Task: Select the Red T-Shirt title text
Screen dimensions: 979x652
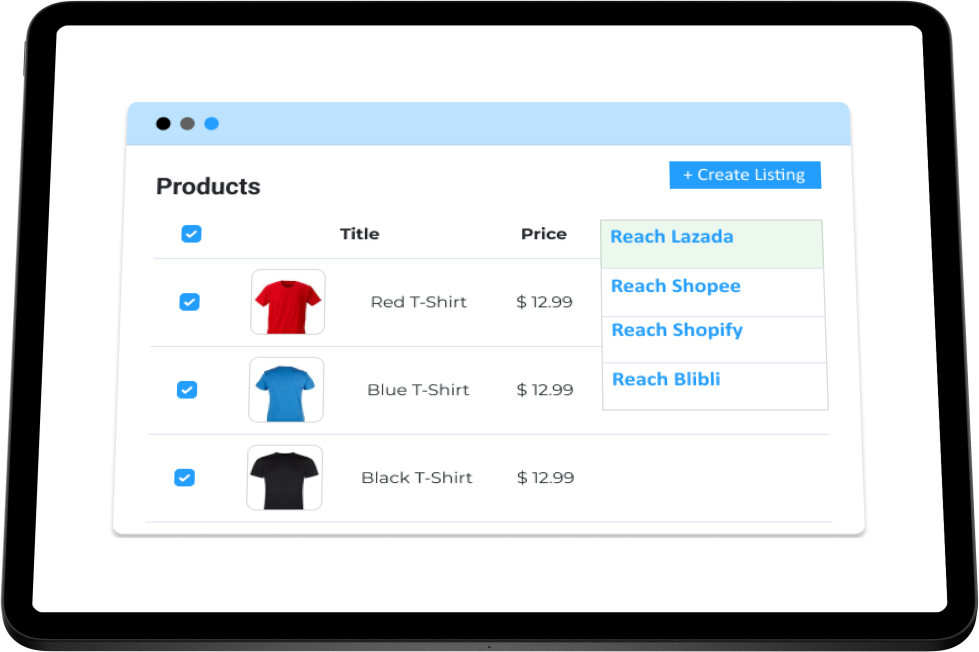Action: (x=419, y=302)
